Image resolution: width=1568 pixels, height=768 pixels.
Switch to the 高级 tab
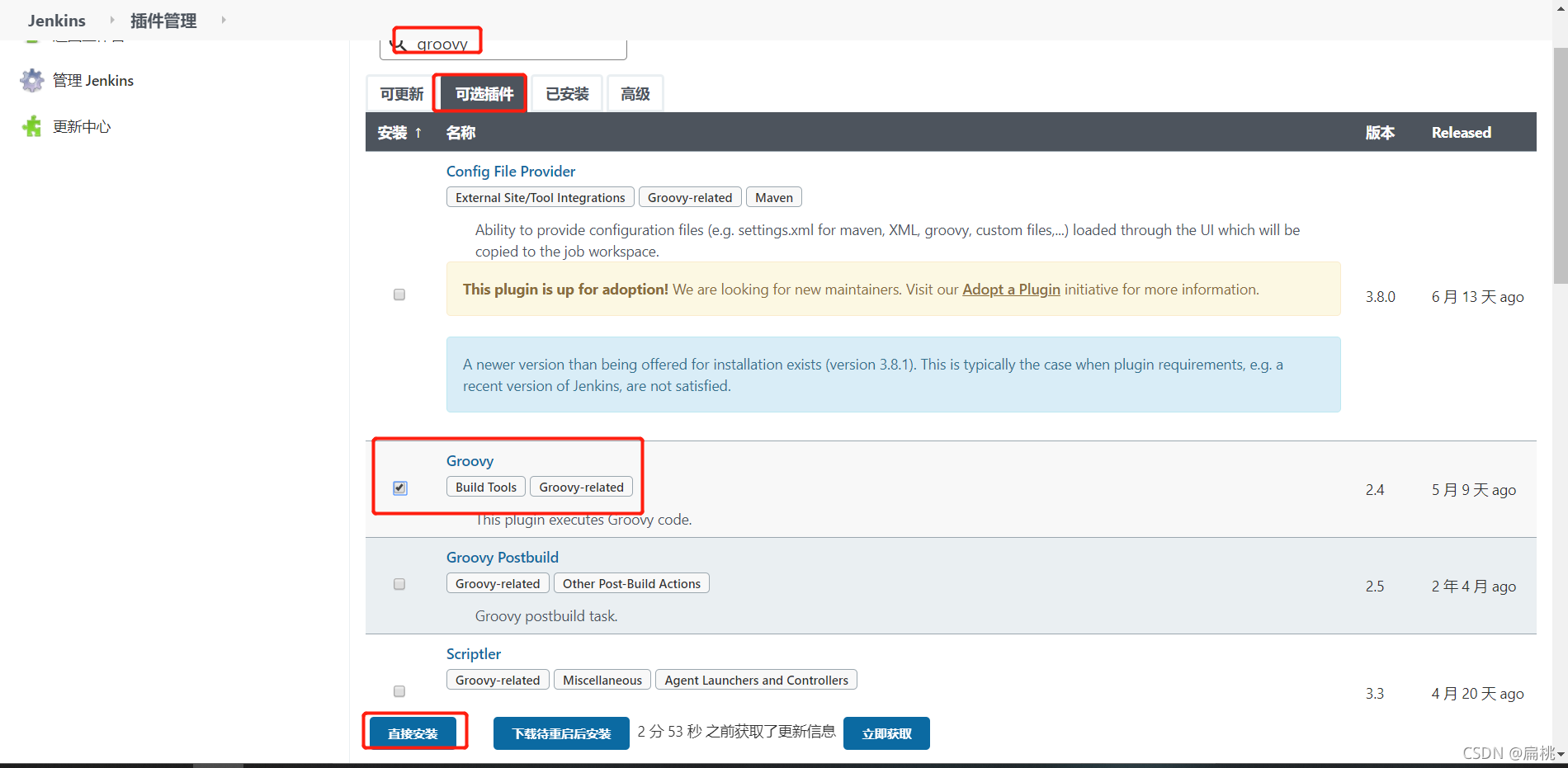tap(635, 94)
